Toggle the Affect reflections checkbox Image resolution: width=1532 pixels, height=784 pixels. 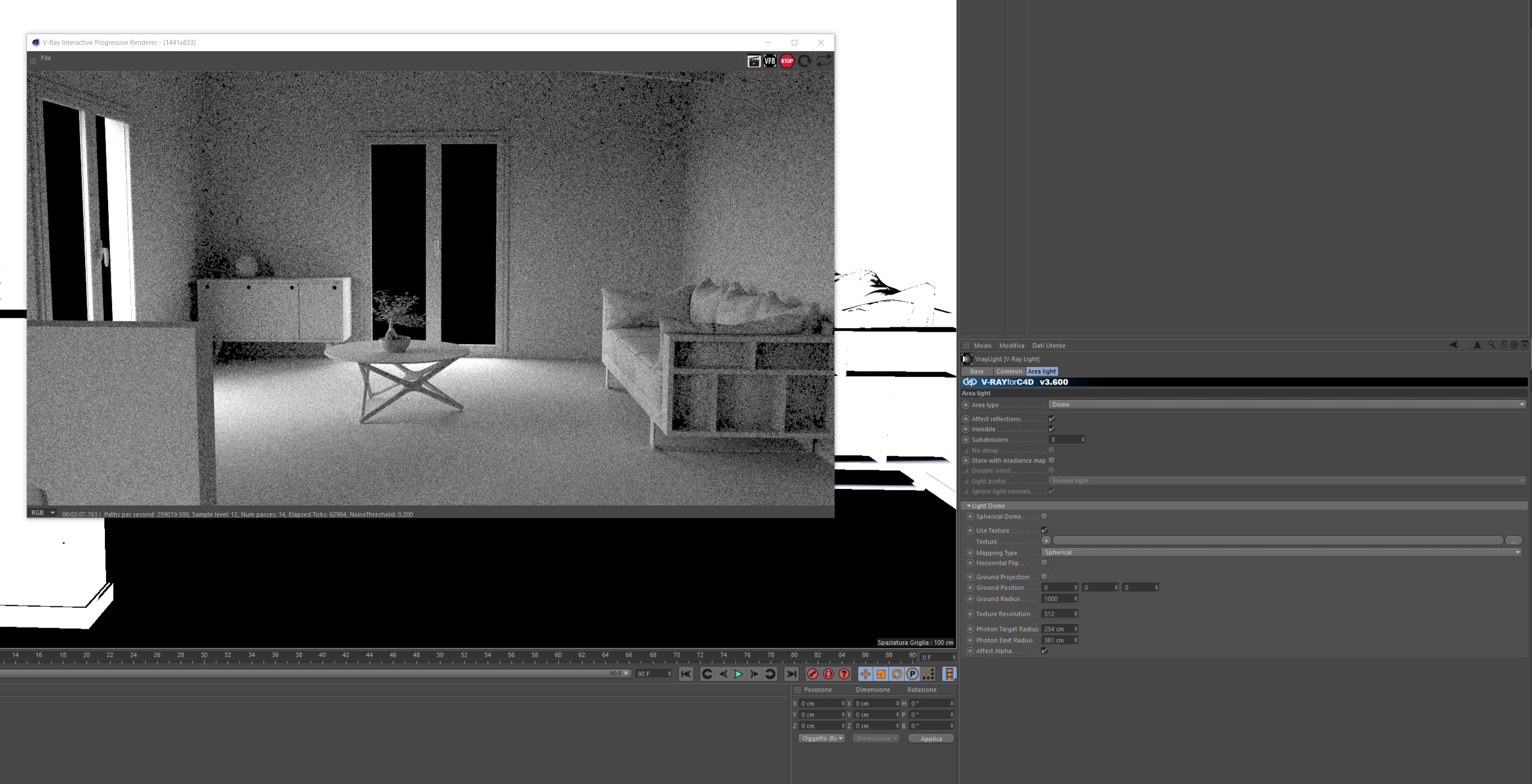tap(1051, 419)
